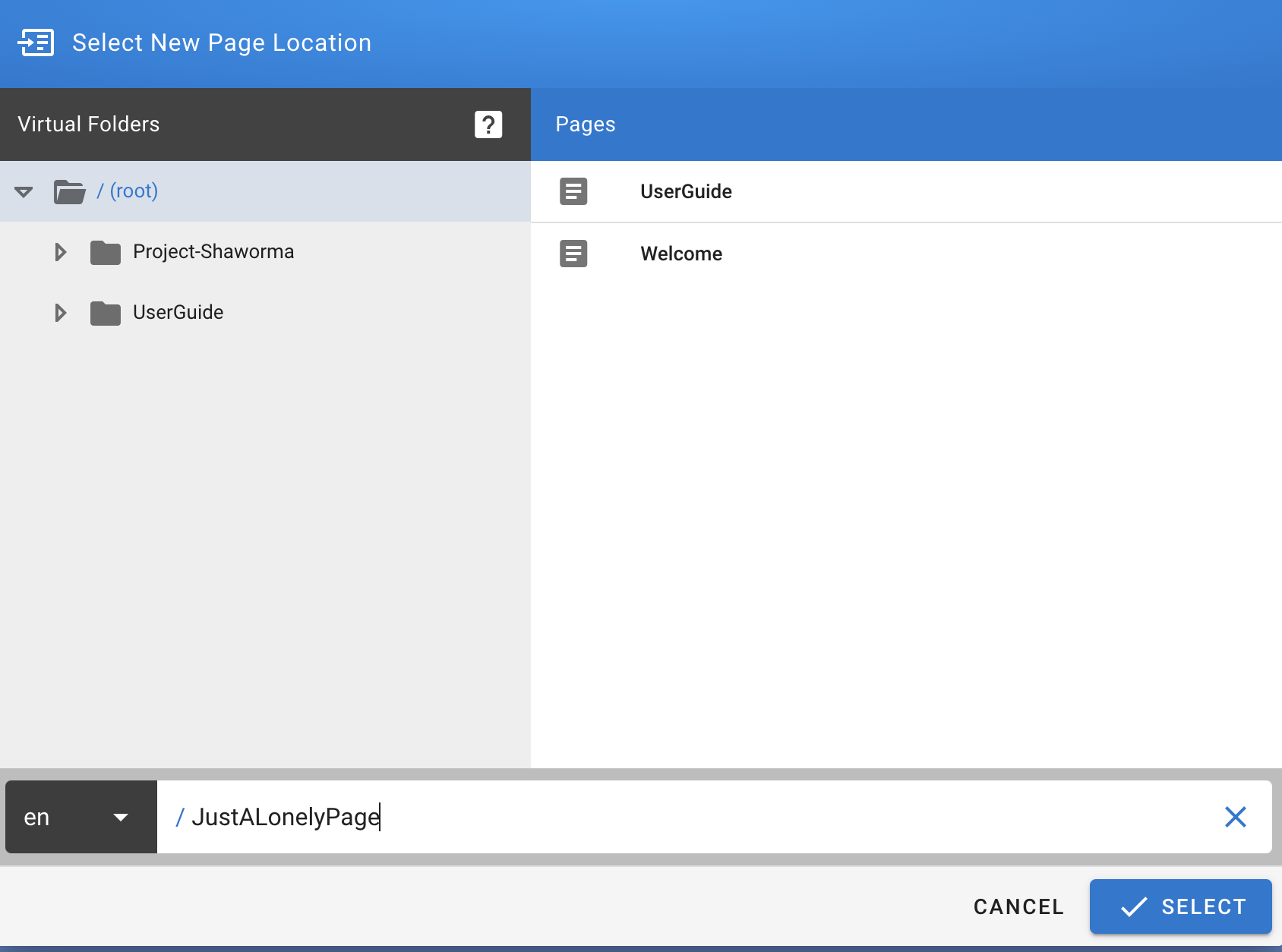Click the open root folder icon
1282x952 pixels.
(69, 191)
